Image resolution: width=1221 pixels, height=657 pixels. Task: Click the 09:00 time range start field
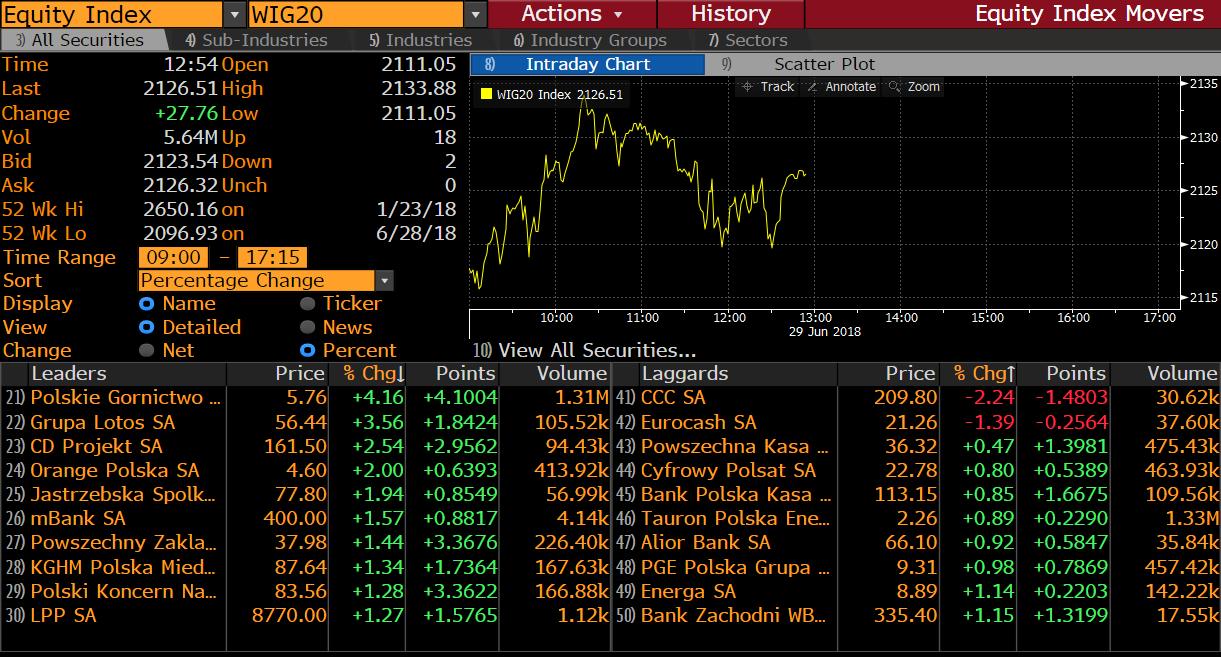[x=173, y=258]
